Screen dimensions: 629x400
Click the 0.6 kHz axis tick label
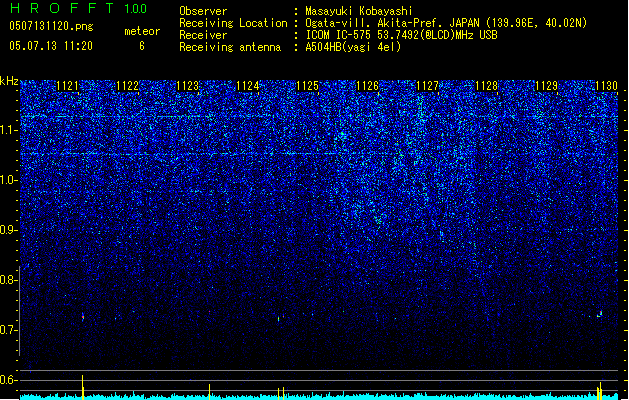(8, 380)
